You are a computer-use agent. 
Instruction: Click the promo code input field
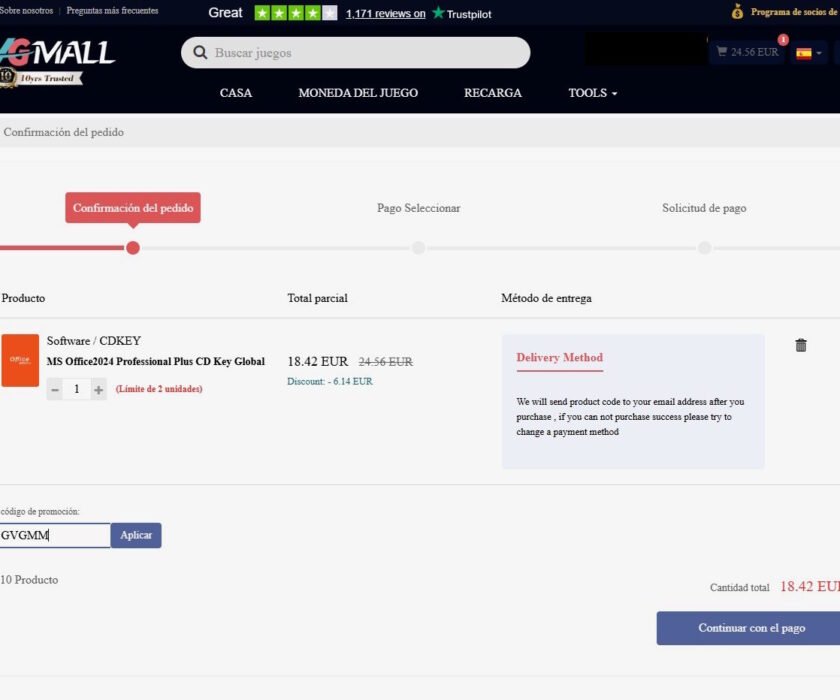(x=55, y=535)
